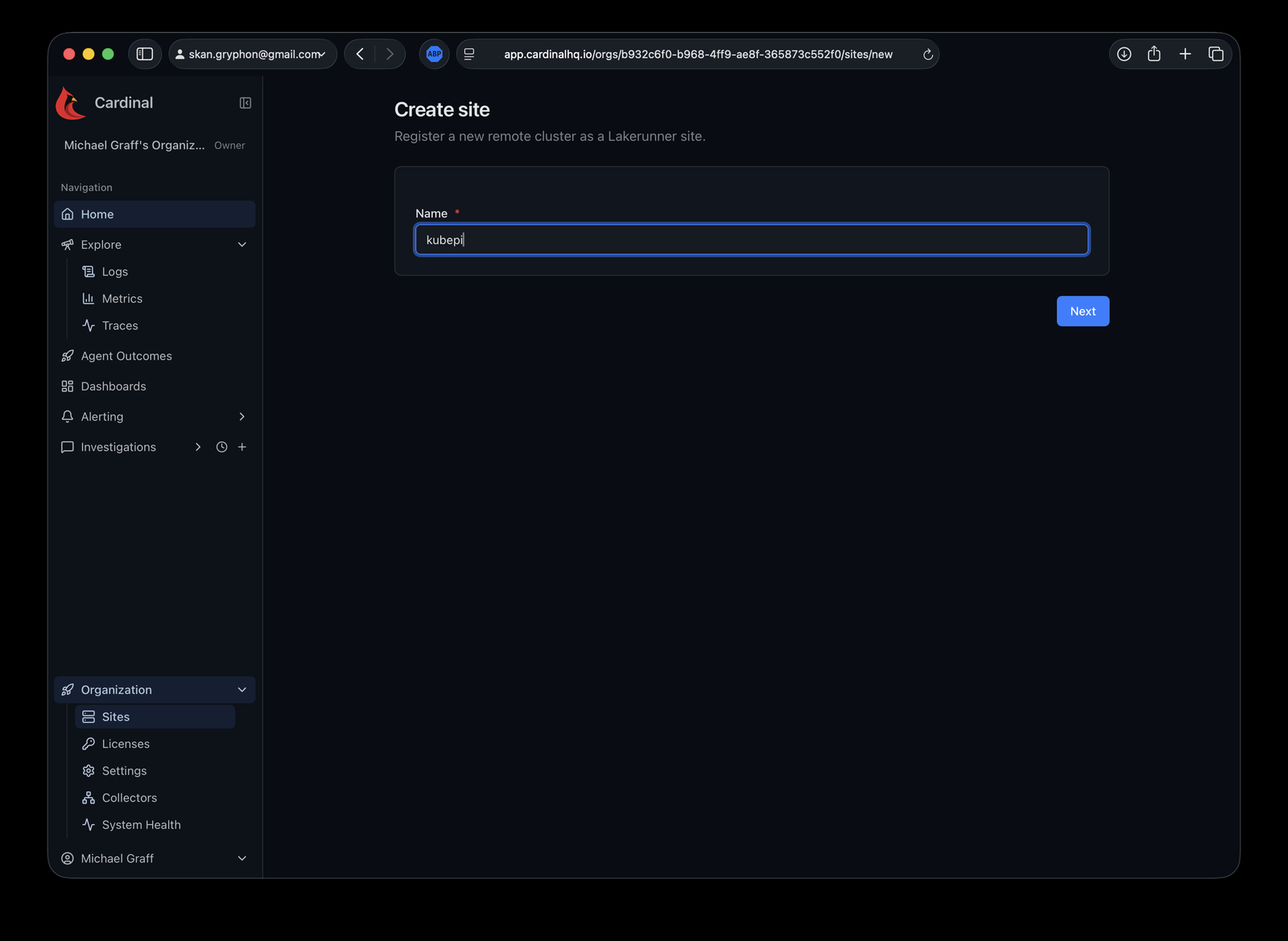The image size is (1288, 941).
Task: Reload the page
Action: pos(927,54)
